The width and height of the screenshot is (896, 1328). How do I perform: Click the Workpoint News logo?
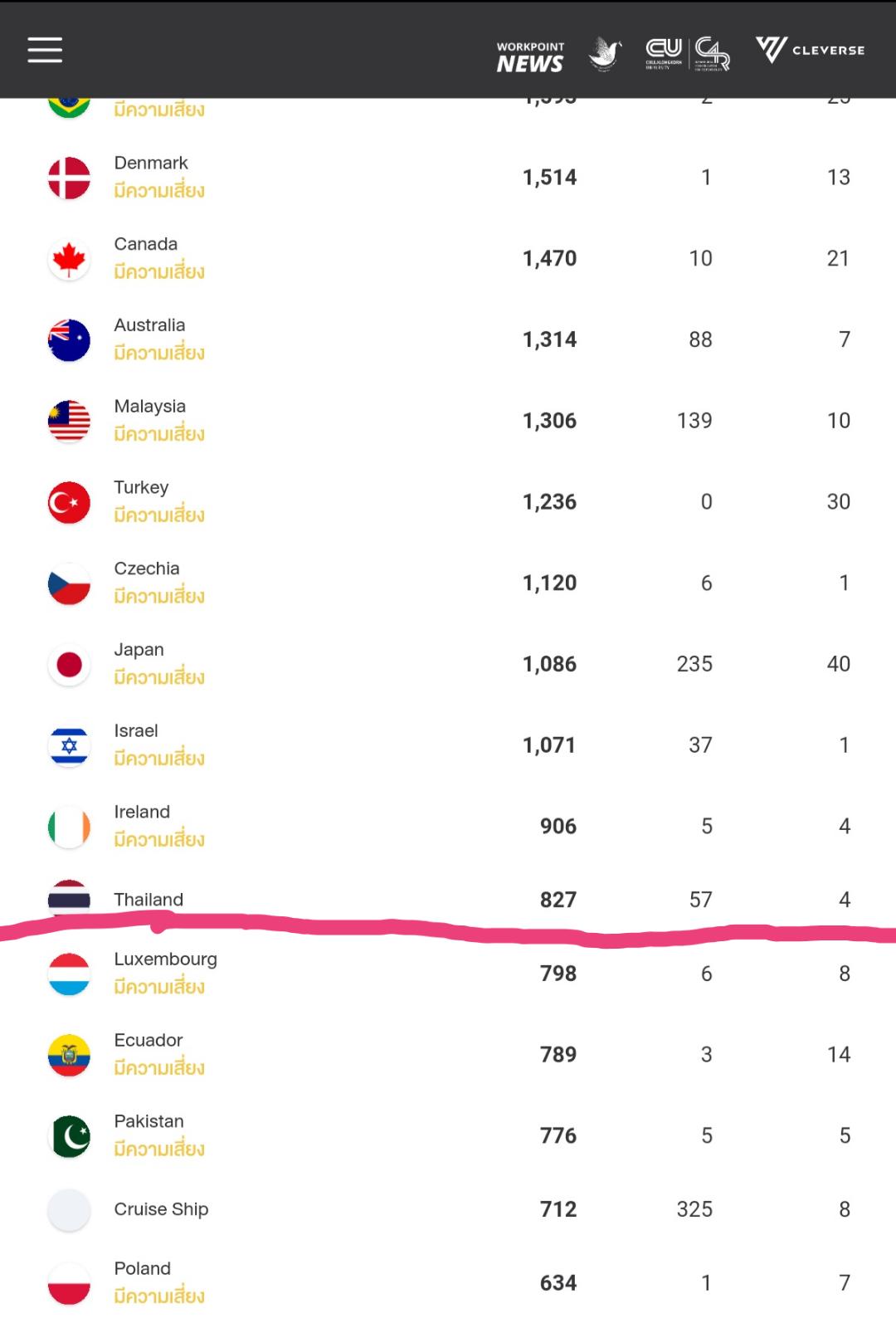(x=530, y=57)
